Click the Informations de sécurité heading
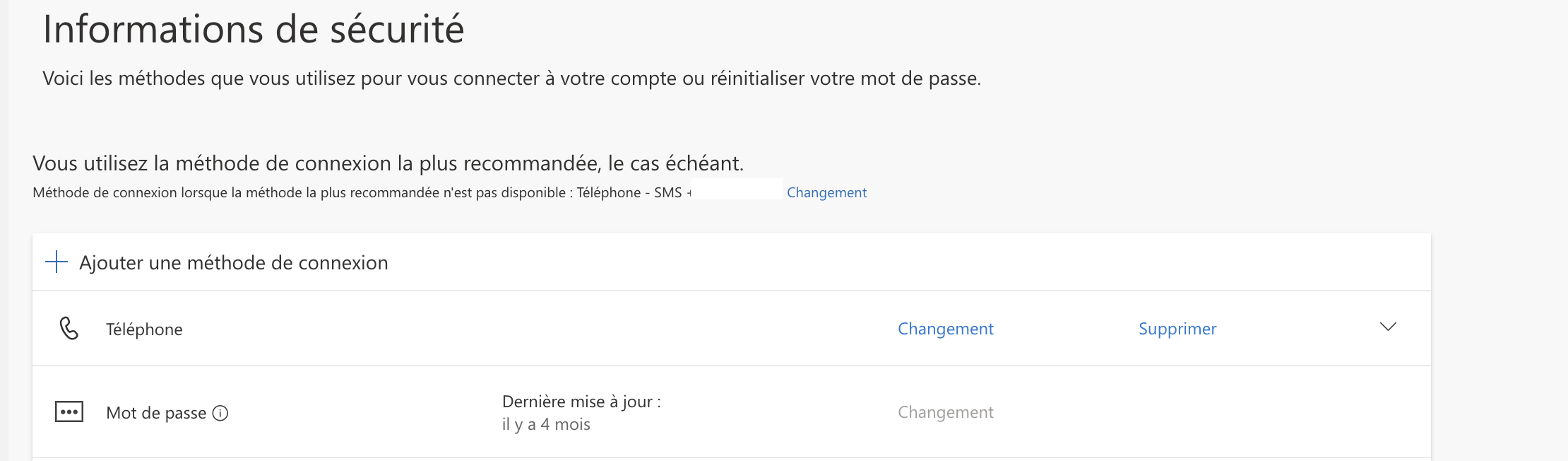 coord(254,30)
